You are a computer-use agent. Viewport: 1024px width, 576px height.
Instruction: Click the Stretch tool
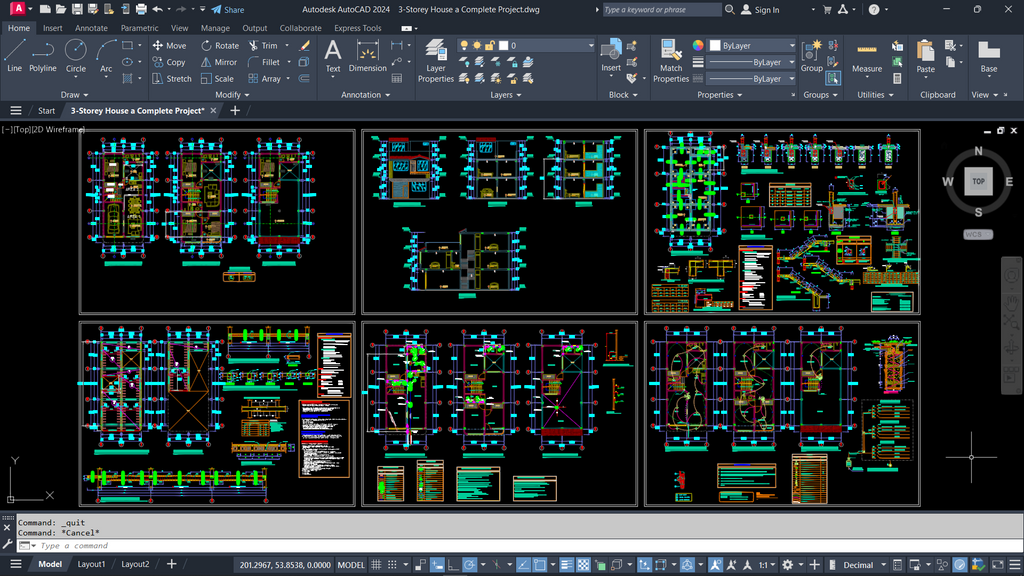(172, 78)
